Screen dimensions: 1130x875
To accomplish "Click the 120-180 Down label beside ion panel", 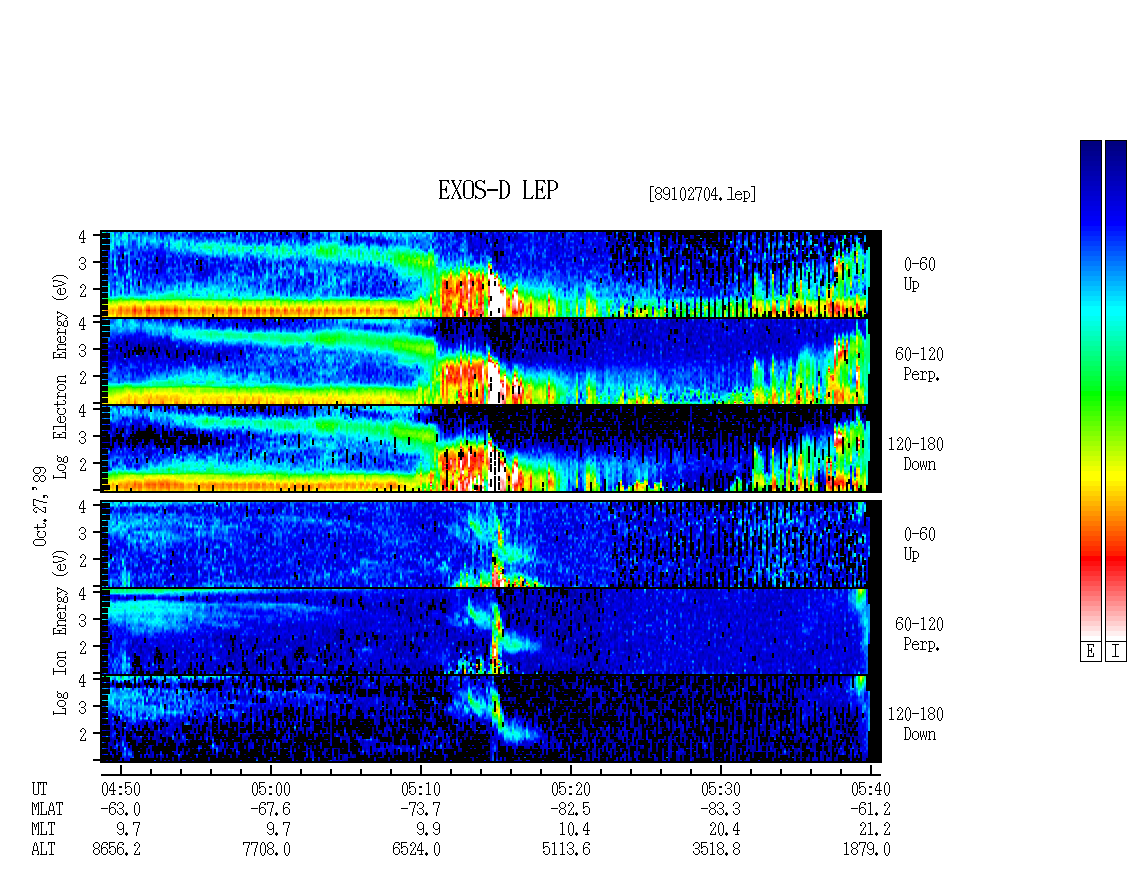I will point(916,724).
